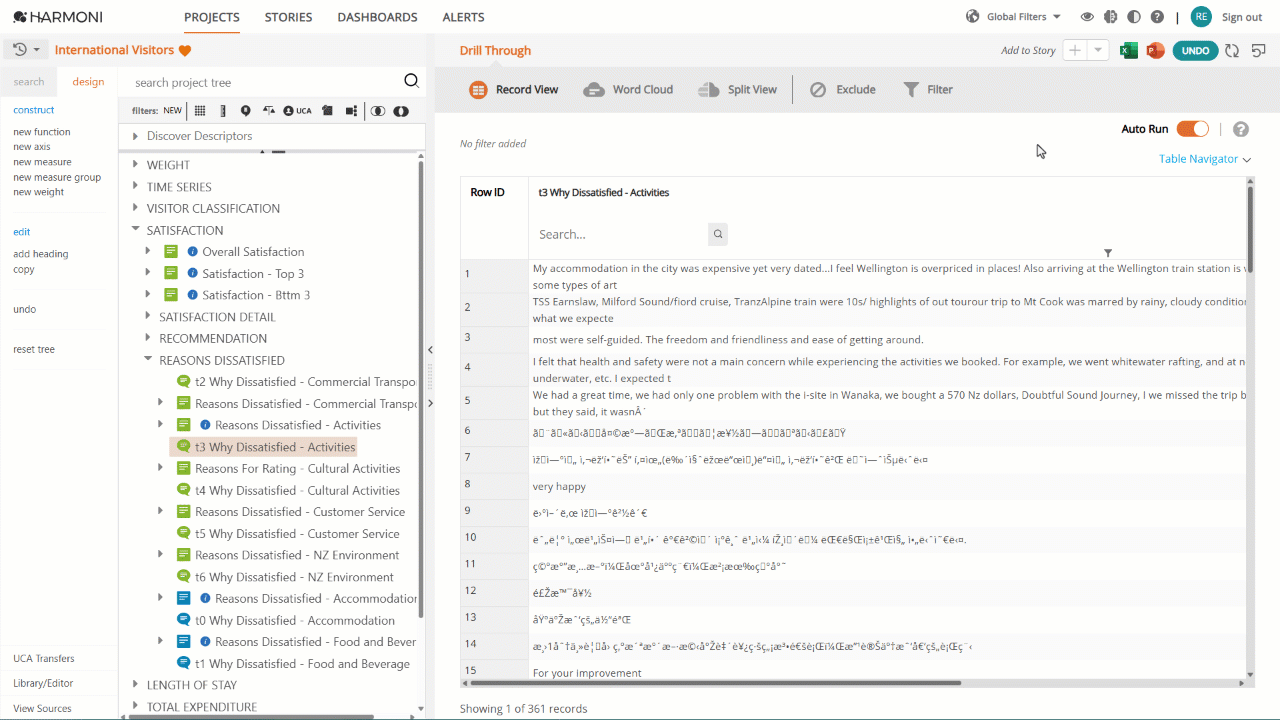This screenshot has height=720, width=1280.
Task: Export results using the Excel icon
Action: [1129, 51]
